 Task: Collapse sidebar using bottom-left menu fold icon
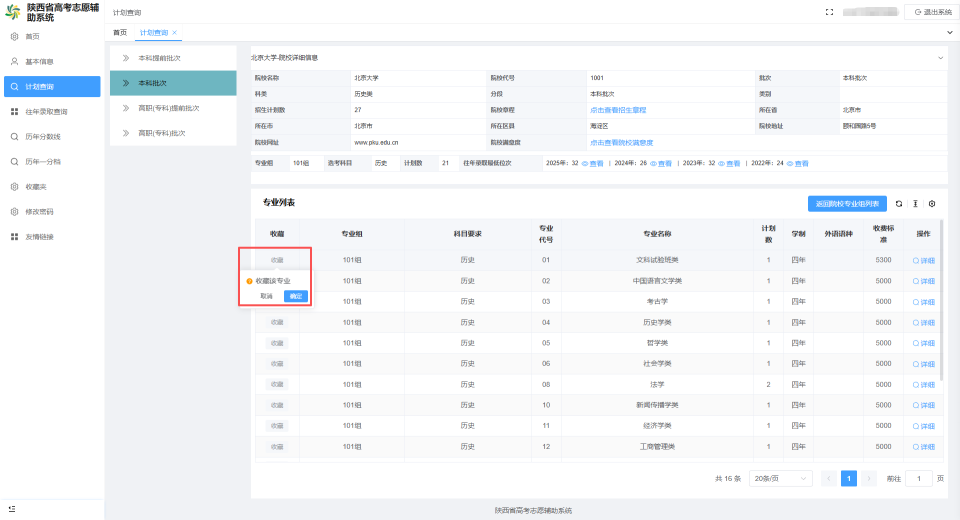pos(12,509)
